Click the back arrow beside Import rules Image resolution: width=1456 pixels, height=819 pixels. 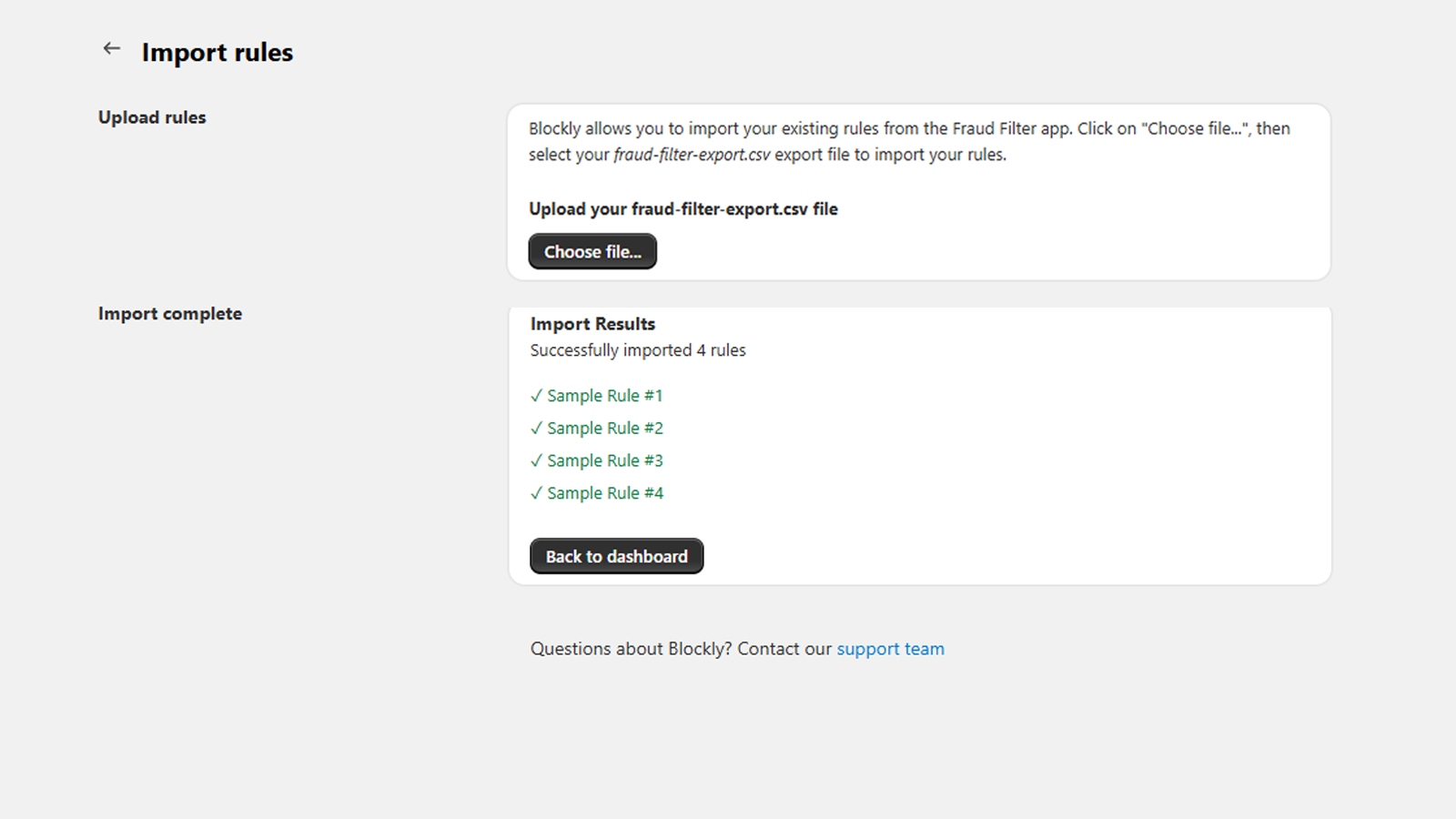(x=112, y=49)
